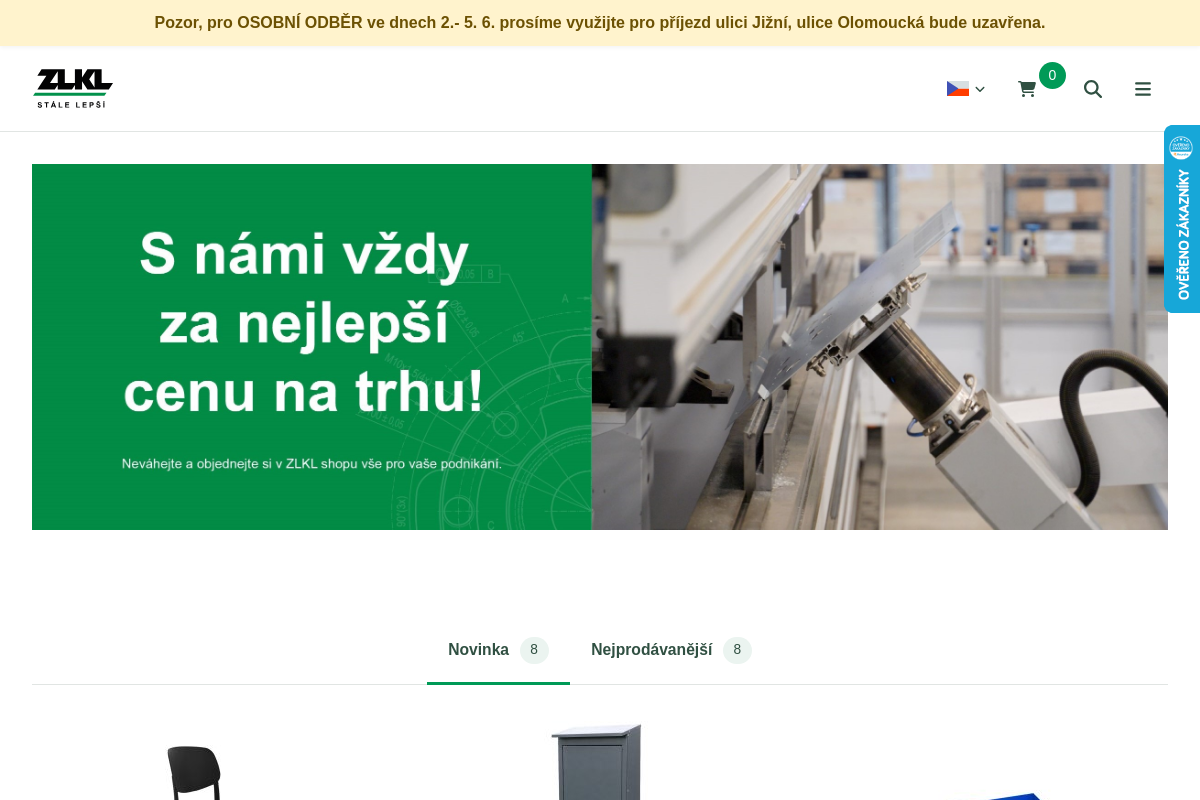
Task: Click the green cart count badge
Action: pyautogui.click(x=1052, y=75)
